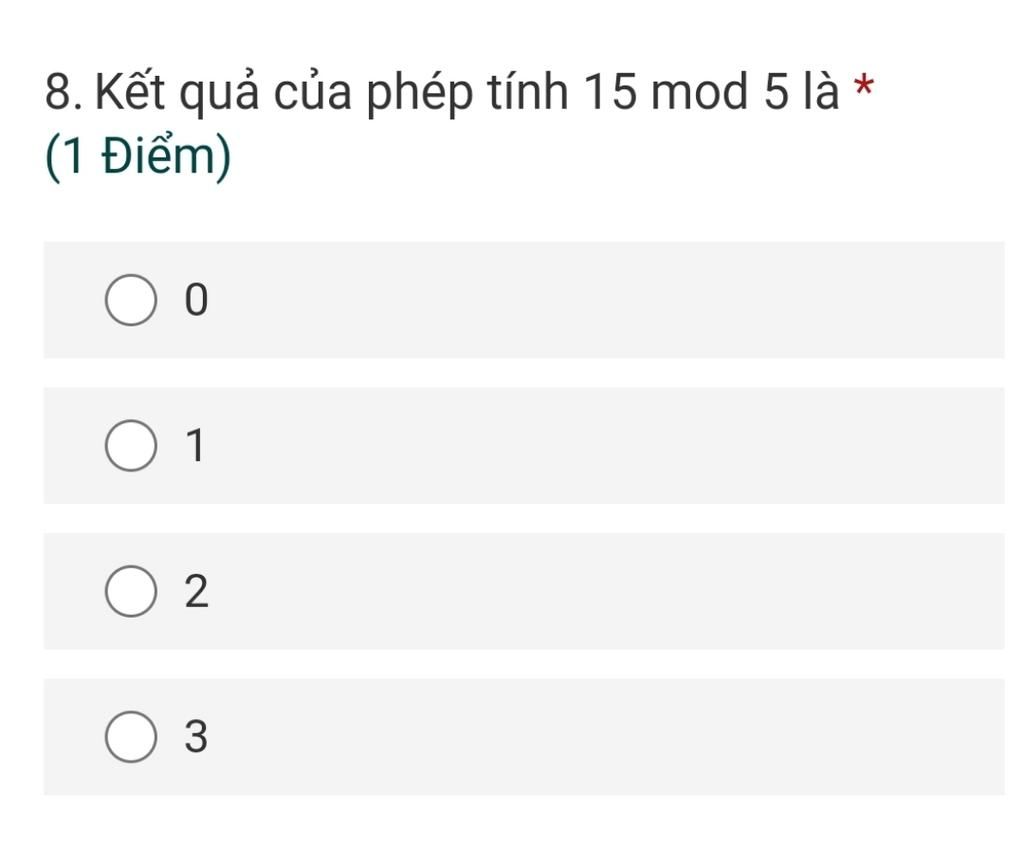This screenshot has width=1024, height=867.
Task: Select the radio button for answer 0
Action: coord(131,300)
